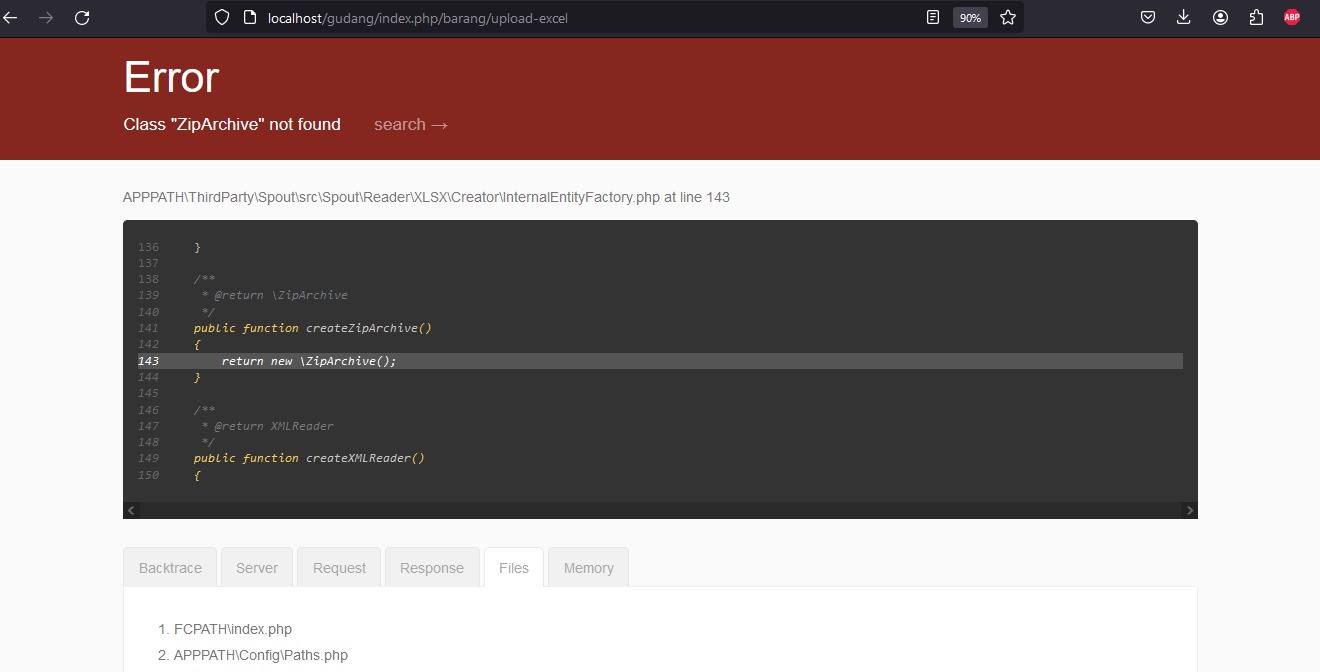Click the code panel horizontal scrollbar track

pos(660,510)
